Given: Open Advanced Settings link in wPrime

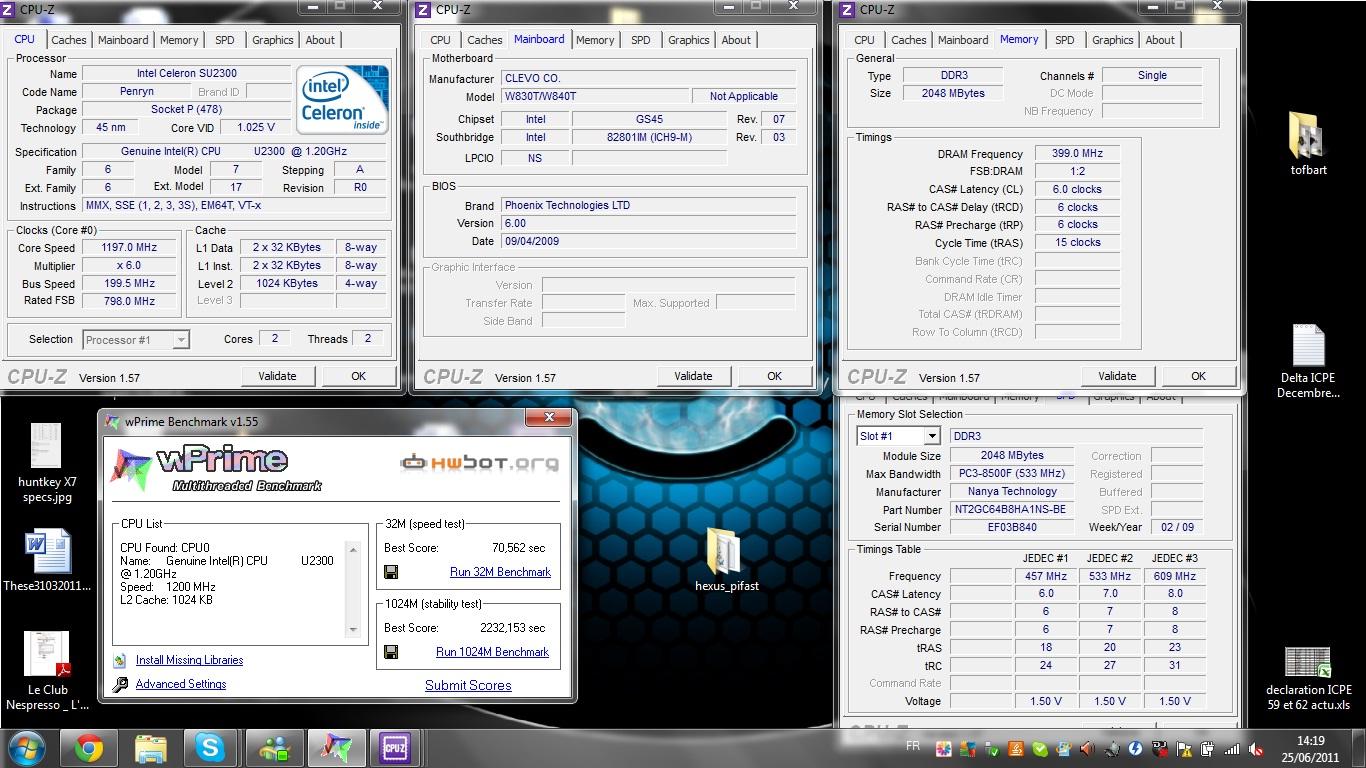Looking at the screenshot, I should (181, 684).
